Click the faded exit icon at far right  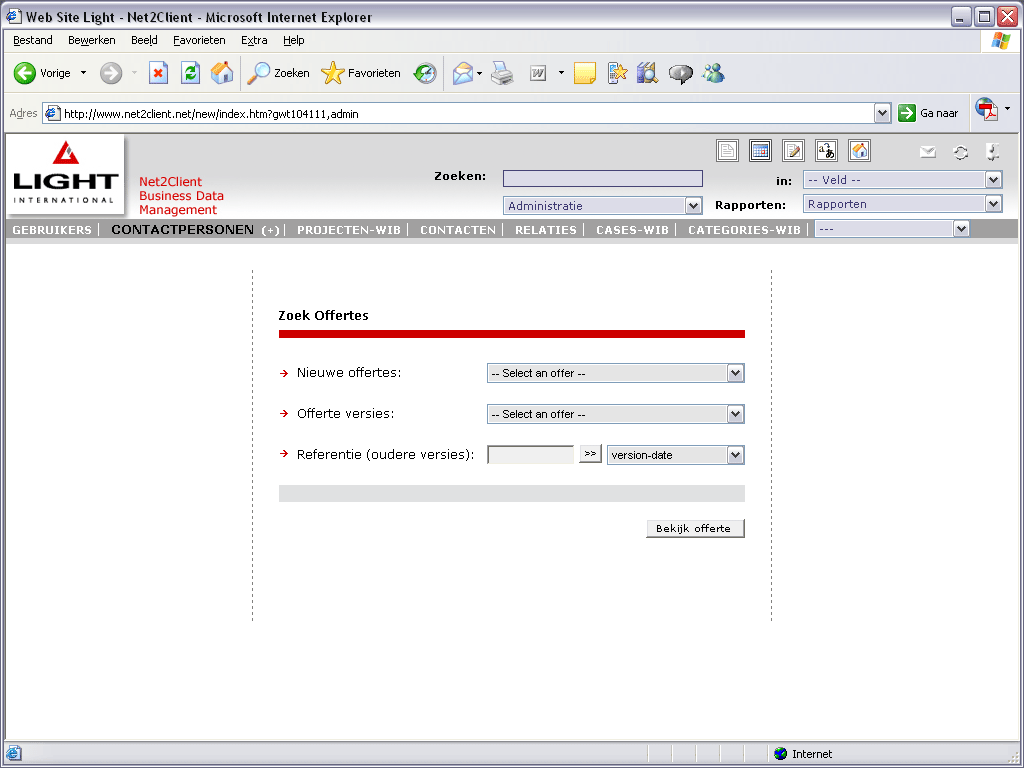(x=993, y=152)
